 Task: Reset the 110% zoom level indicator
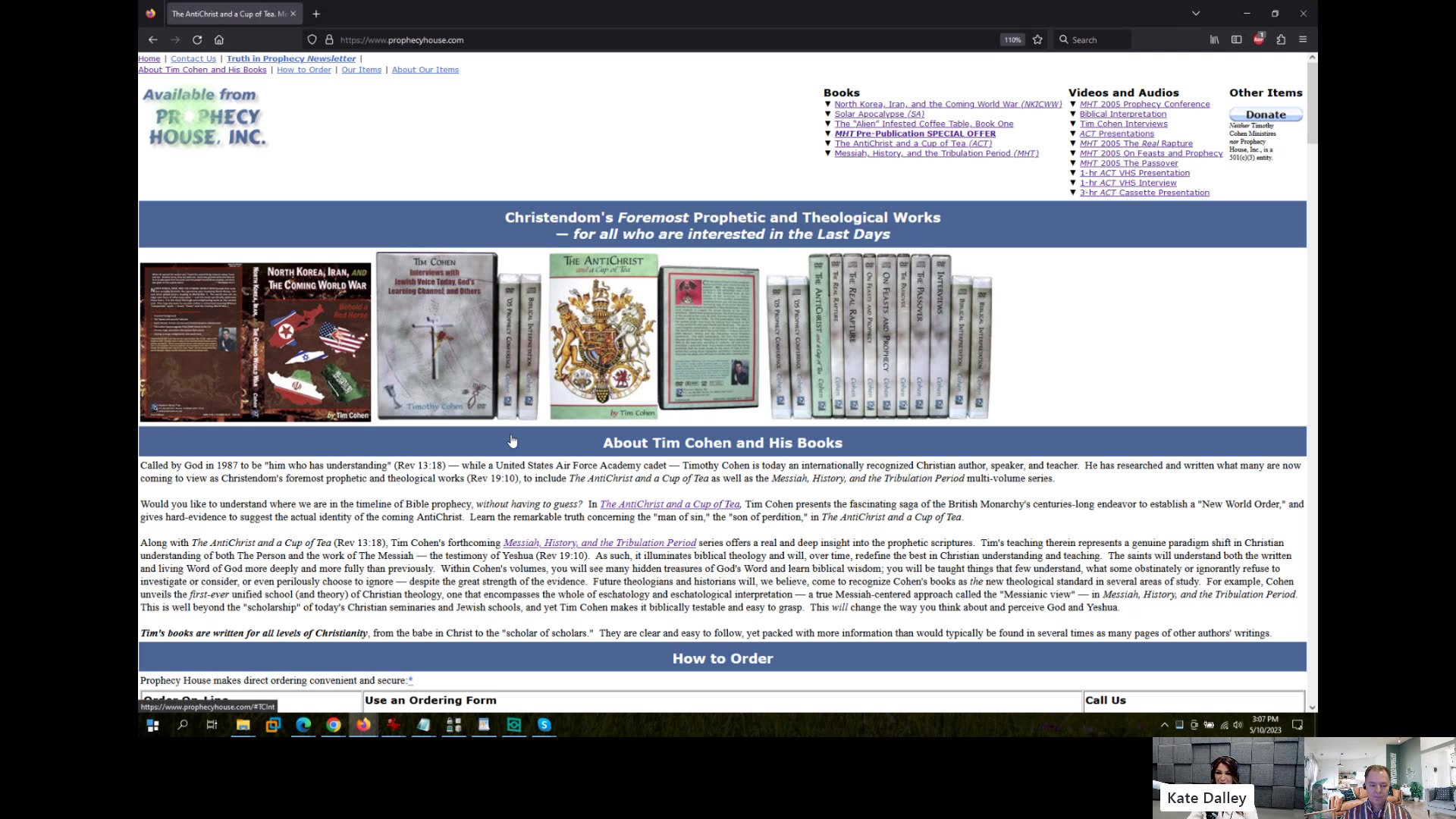1012,39
